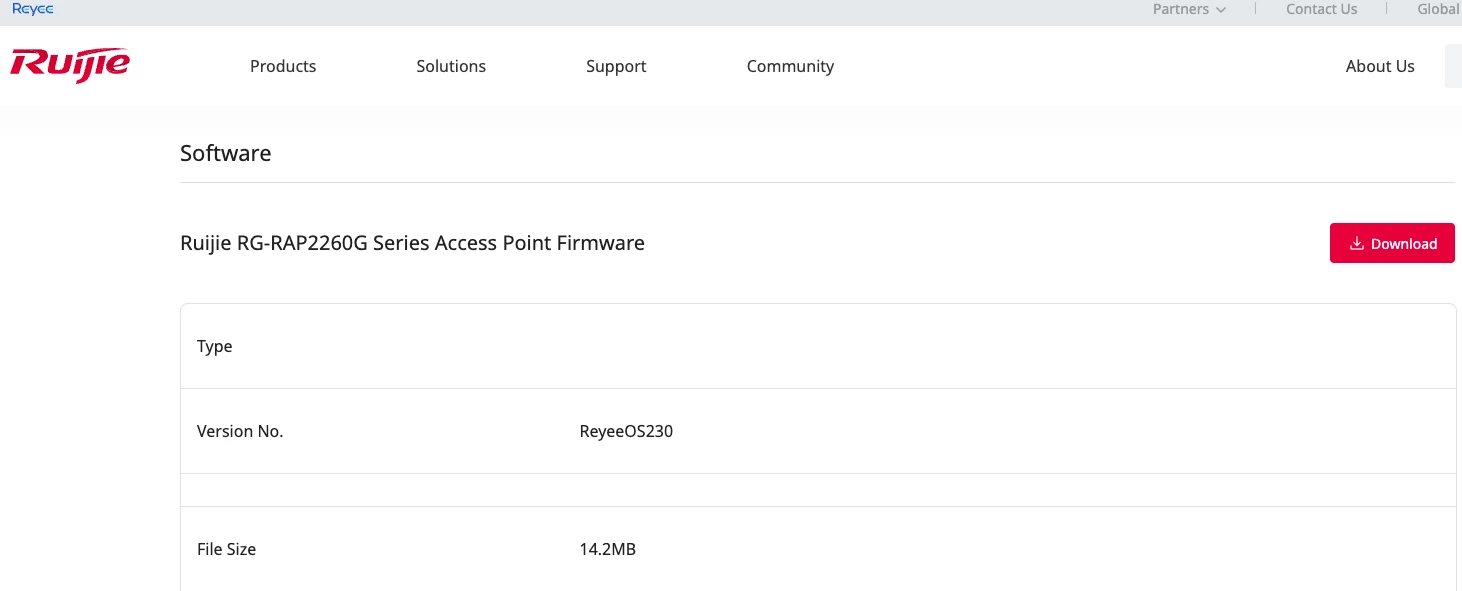
Task: Open the Products menu
Action: 283,66
